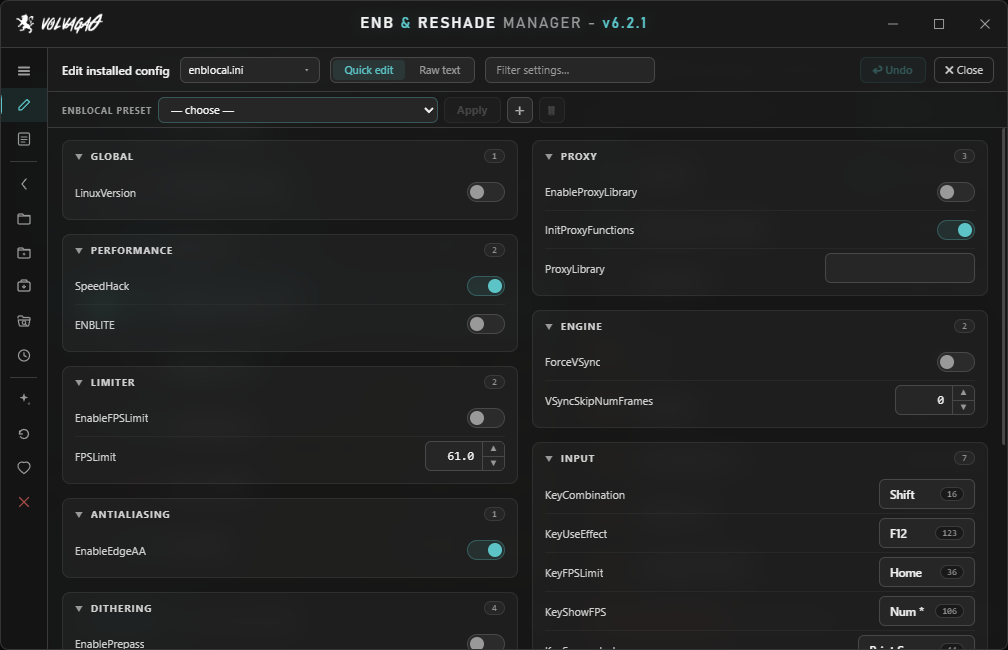Turn off EnableEdgeAA toggle
The width and height of the screenshot is (1008, 650).
tap(485, 550)
